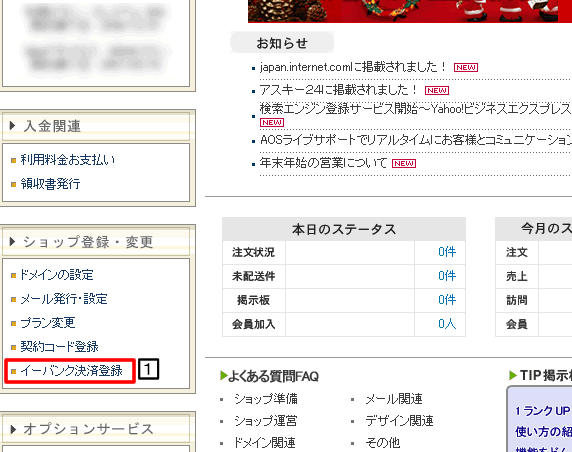The image size is (572, 452).
Task: Click the Christmas banner image
Action: 410,11
